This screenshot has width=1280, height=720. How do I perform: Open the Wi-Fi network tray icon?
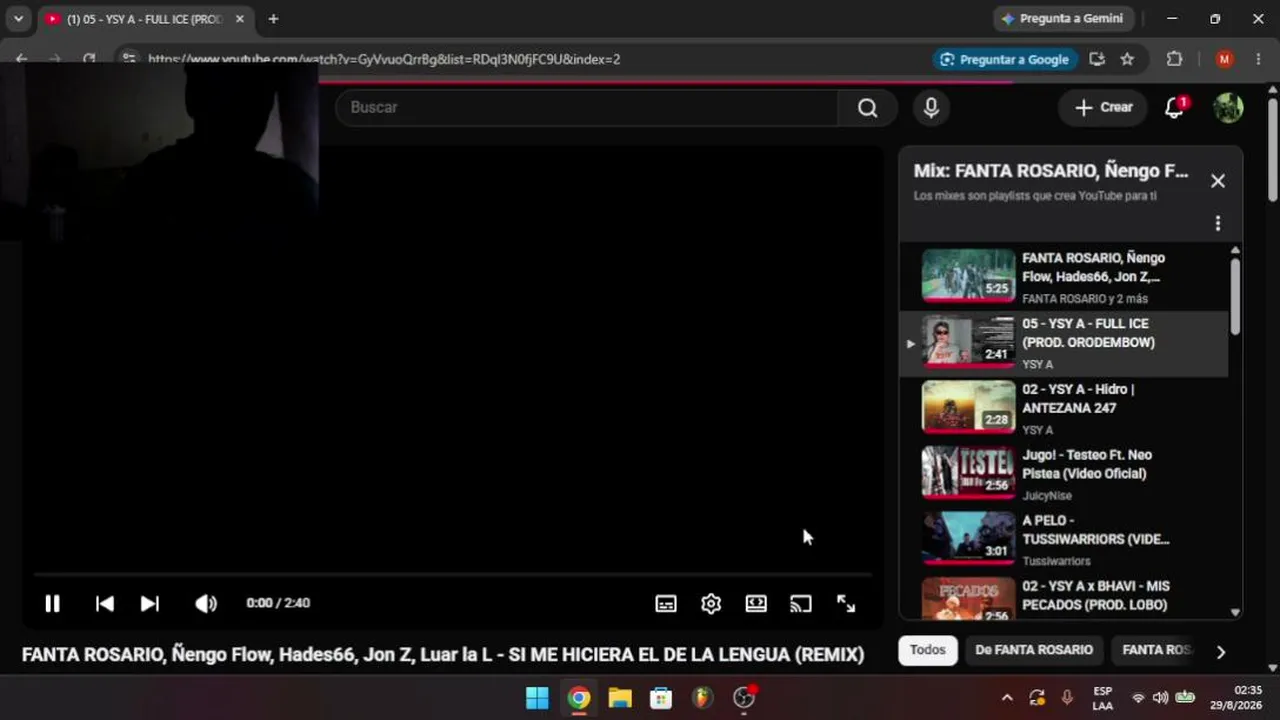pos(1138,698)
